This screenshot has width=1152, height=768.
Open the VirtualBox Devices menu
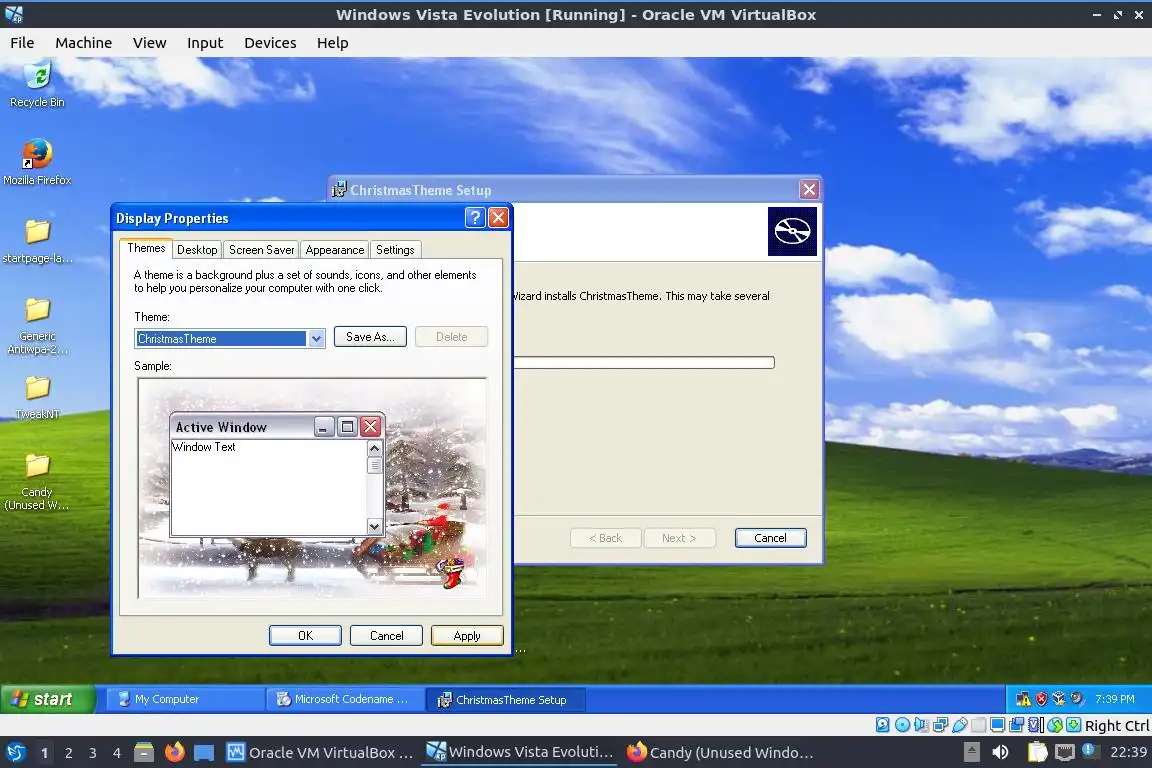click(270, 43)
